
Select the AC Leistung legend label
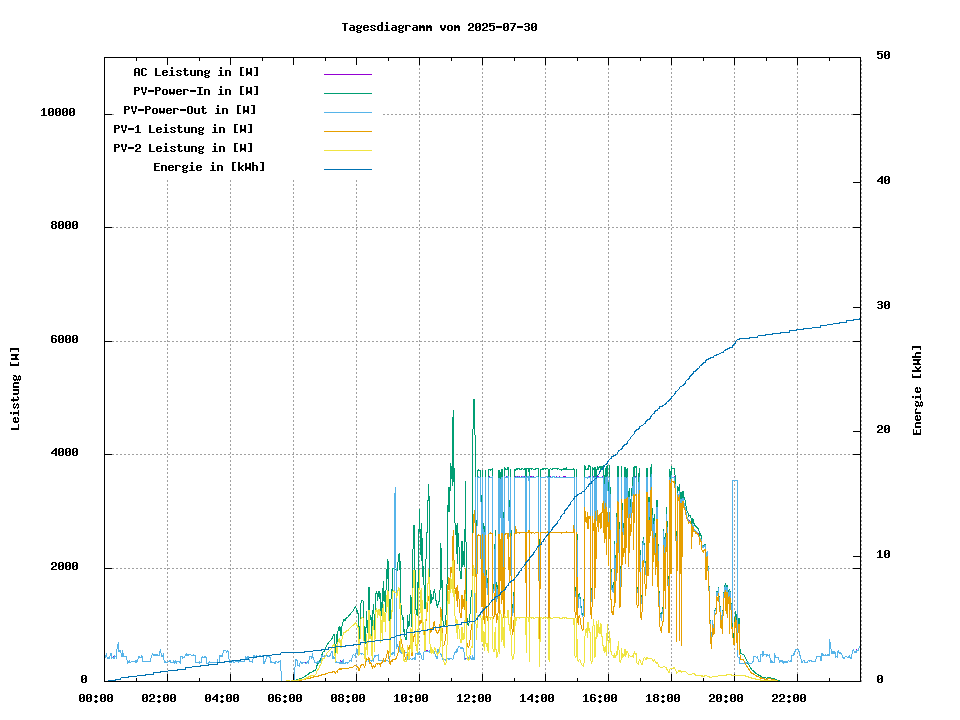click(196, 72)
